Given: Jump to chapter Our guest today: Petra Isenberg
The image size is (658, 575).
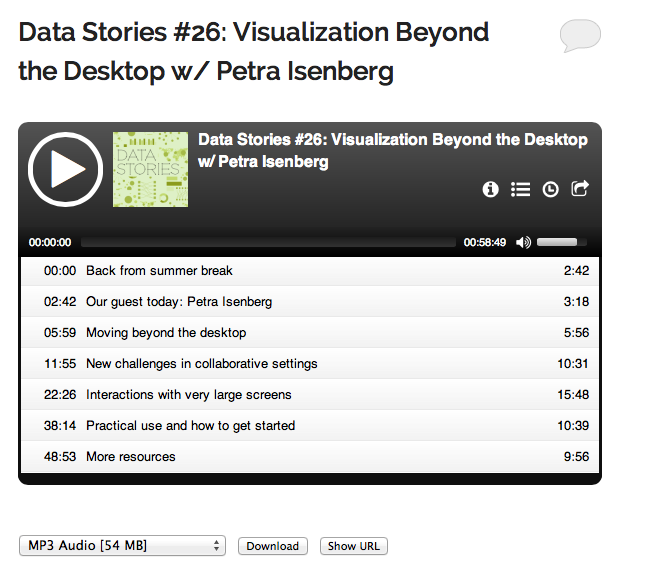Looking at the screenshot, I should 310,301.
